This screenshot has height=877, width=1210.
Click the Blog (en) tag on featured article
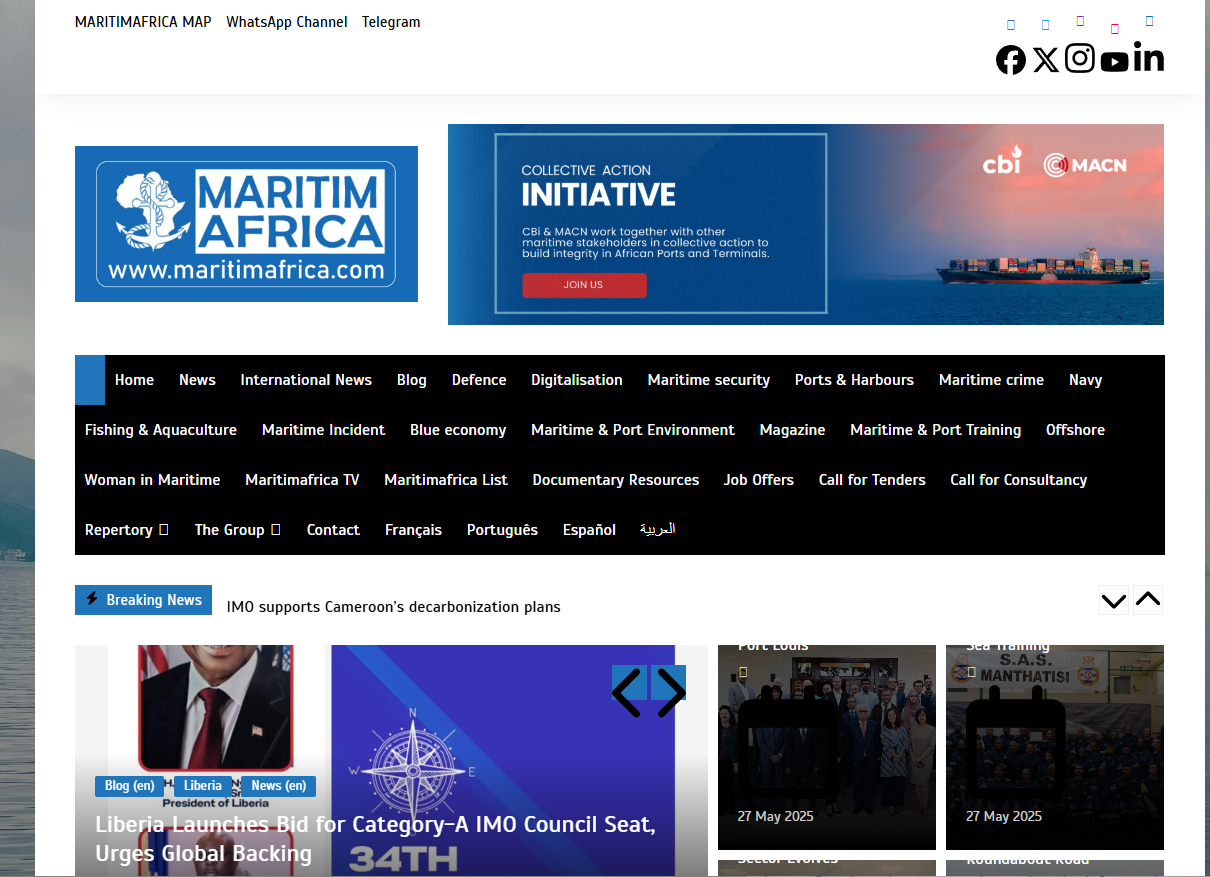[x=129, y=786]
